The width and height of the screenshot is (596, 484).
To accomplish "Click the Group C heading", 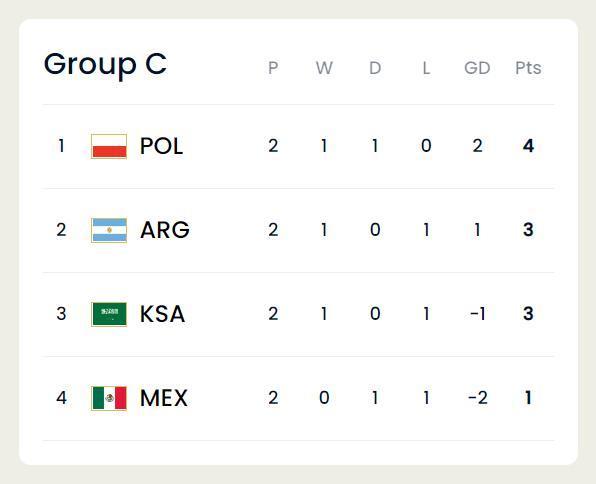I will click(105, 65).
